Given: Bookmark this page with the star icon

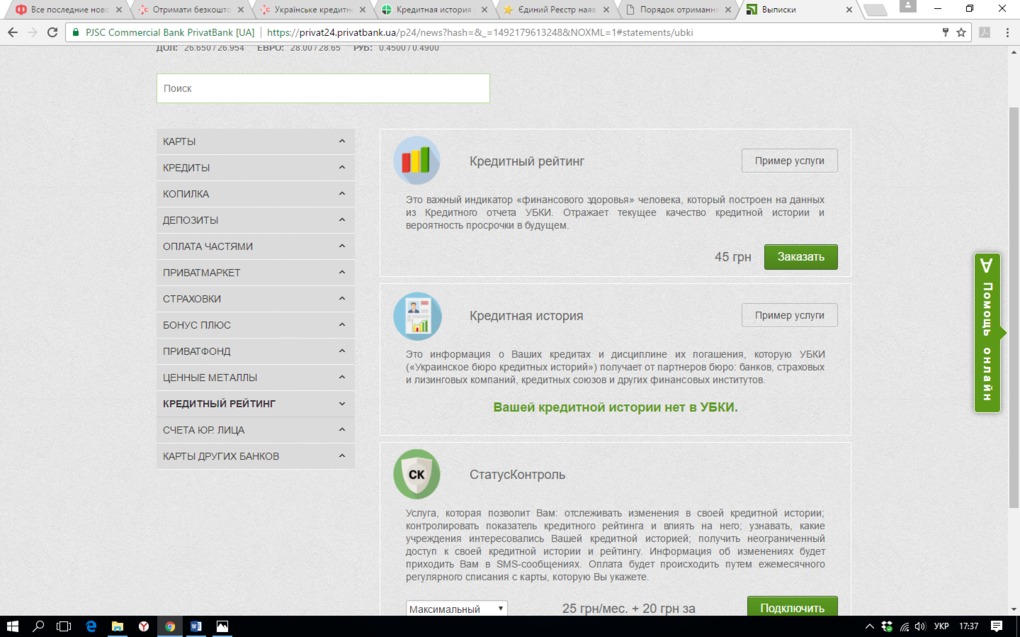Looking at the screenshot, I should tap(961, 32).
